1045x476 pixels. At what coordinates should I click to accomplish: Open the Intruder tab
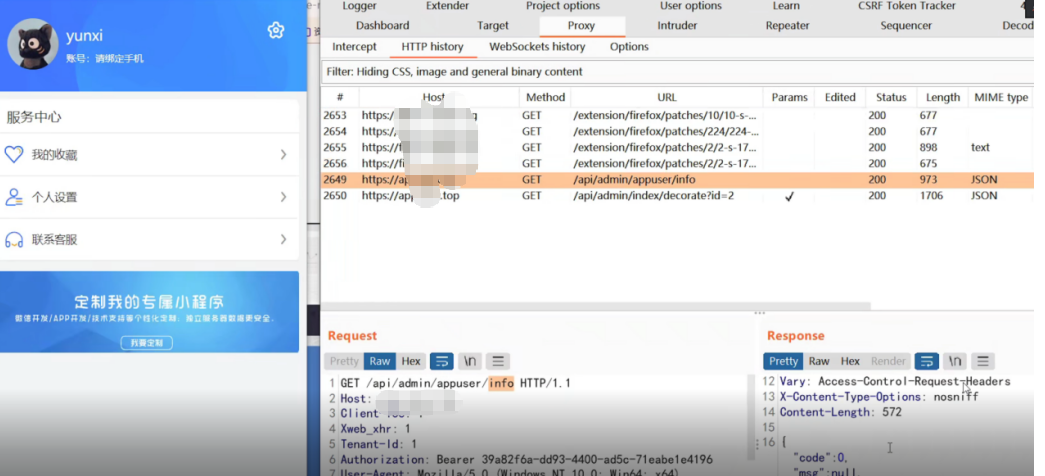[677, 26]
